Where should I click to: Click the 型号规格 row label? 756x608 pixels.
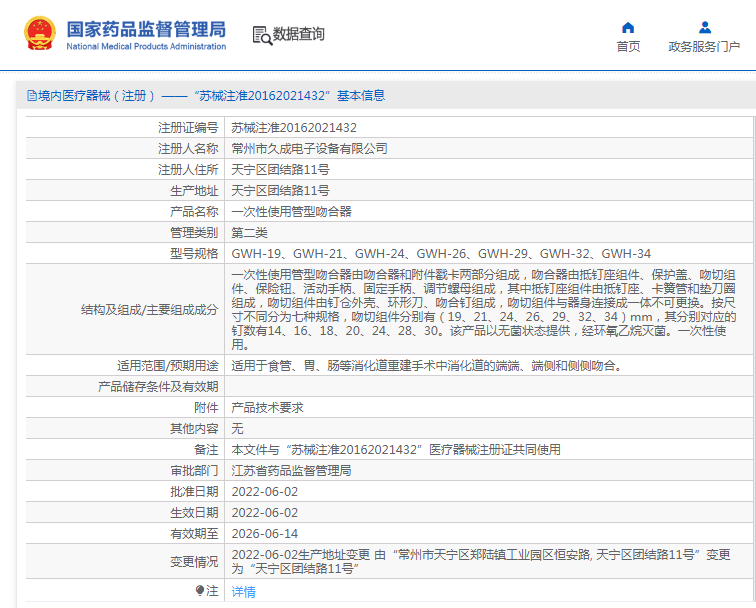click(x=194, y=254)
